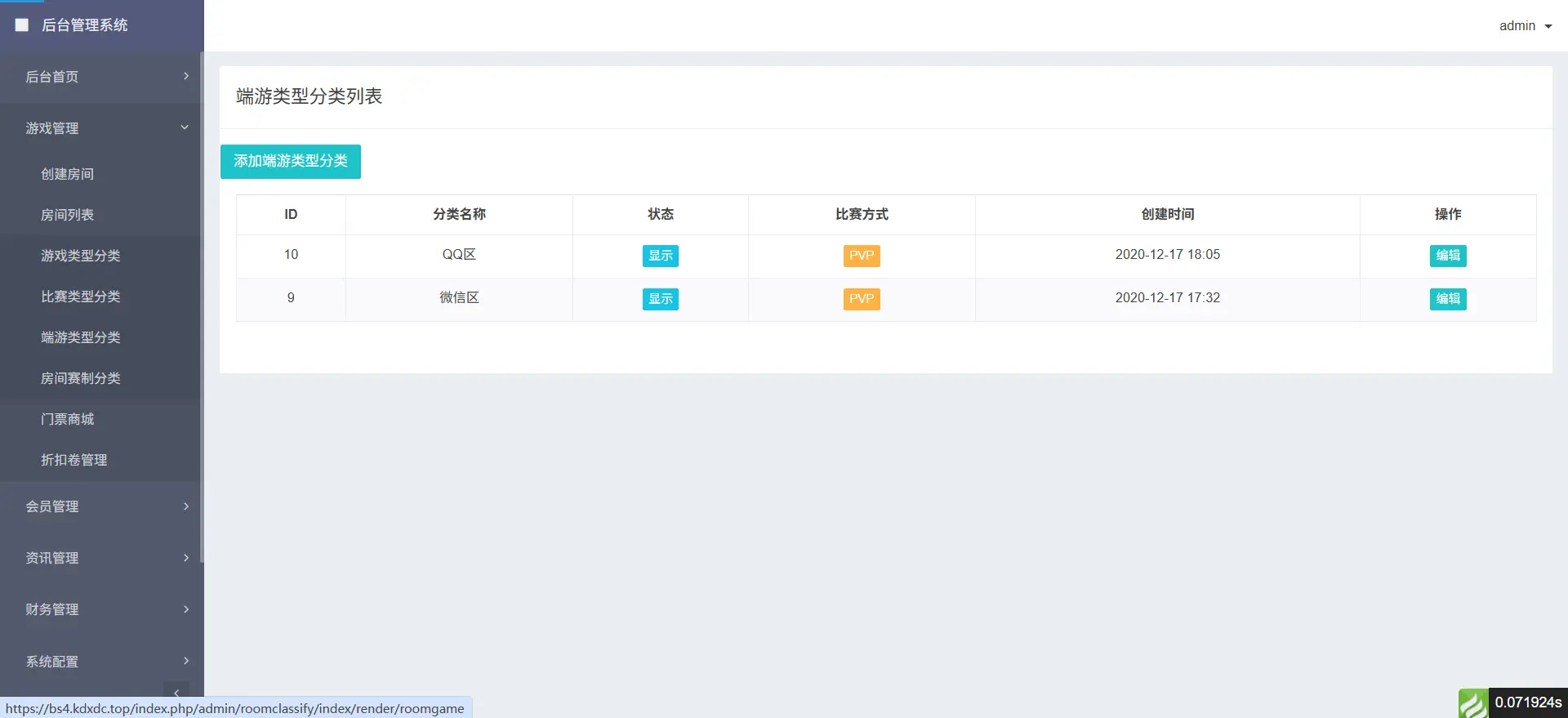
Task: Click the date 2020-12-17 18:05
Action: [1168, 255]
